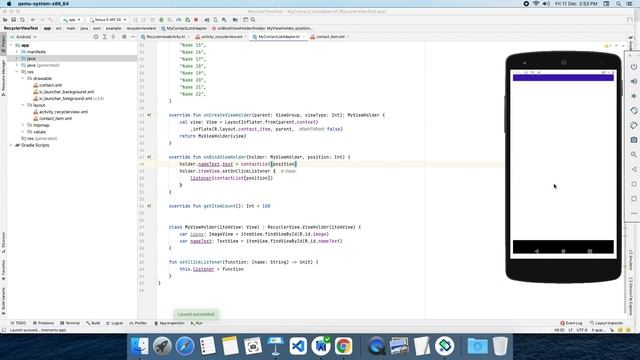640x360 pixels.
Task: Open Safari from the Dock
Action: pyautogui.click(x=185, y=346)
